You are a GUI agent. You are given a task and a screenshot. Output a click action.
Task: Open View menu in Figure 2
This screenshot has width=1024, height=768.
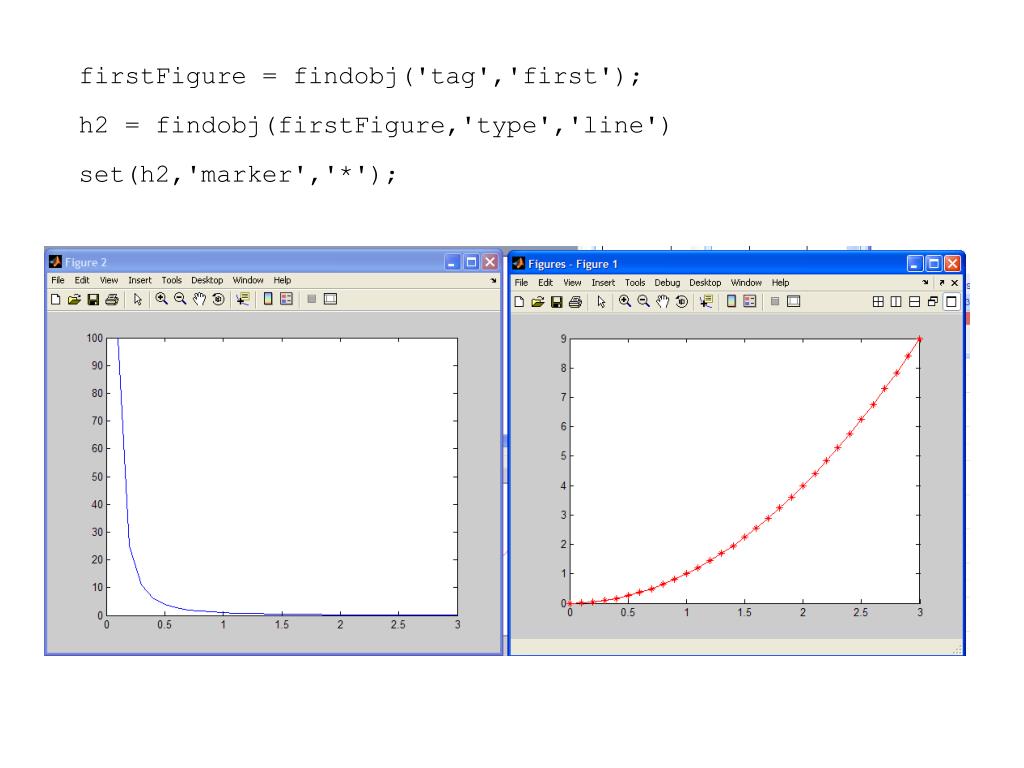[x=109, y=280]
